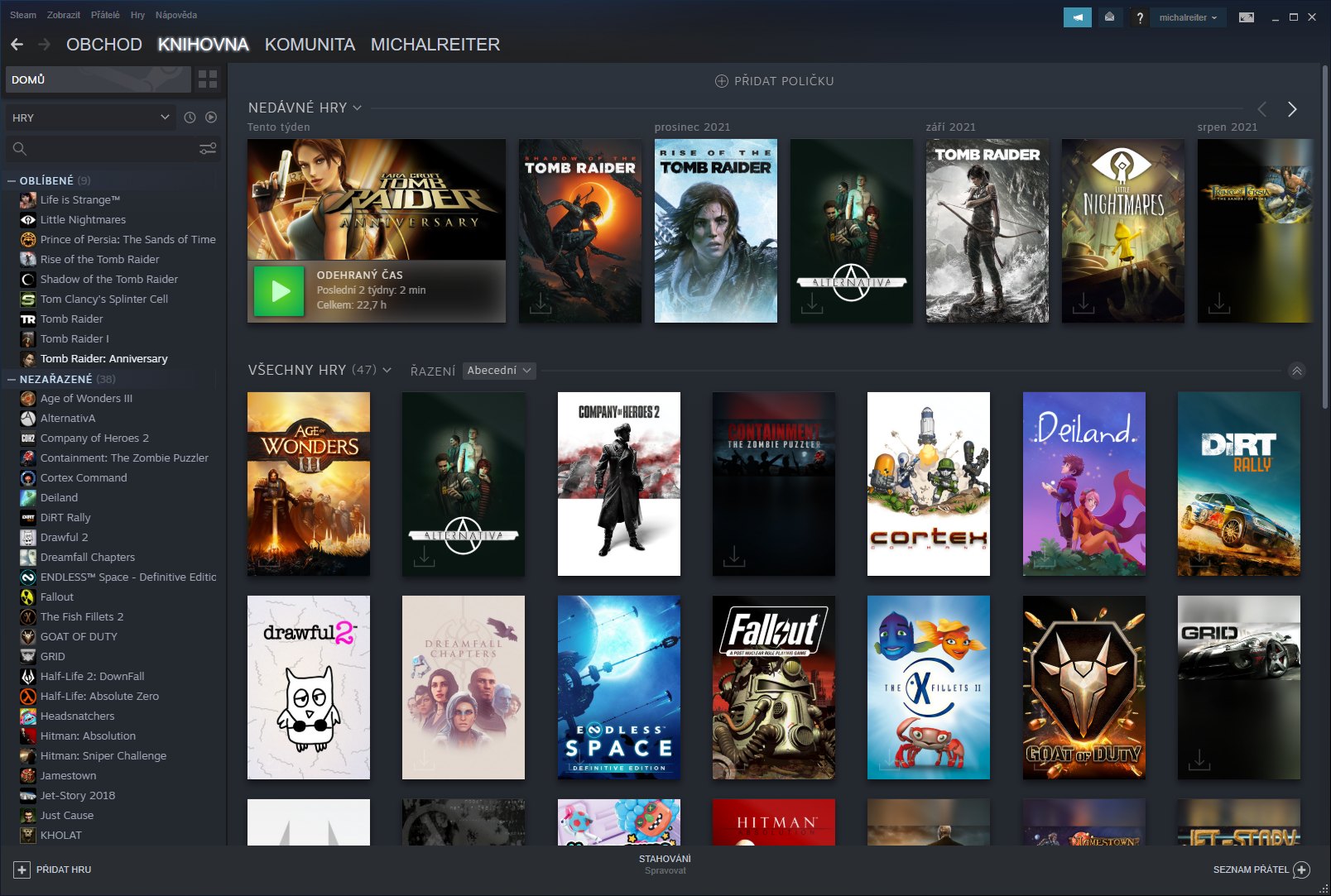Click the Fallout icon in sidebar list
The width and height of the screenshot is (1331, 896).
[28, 597]
